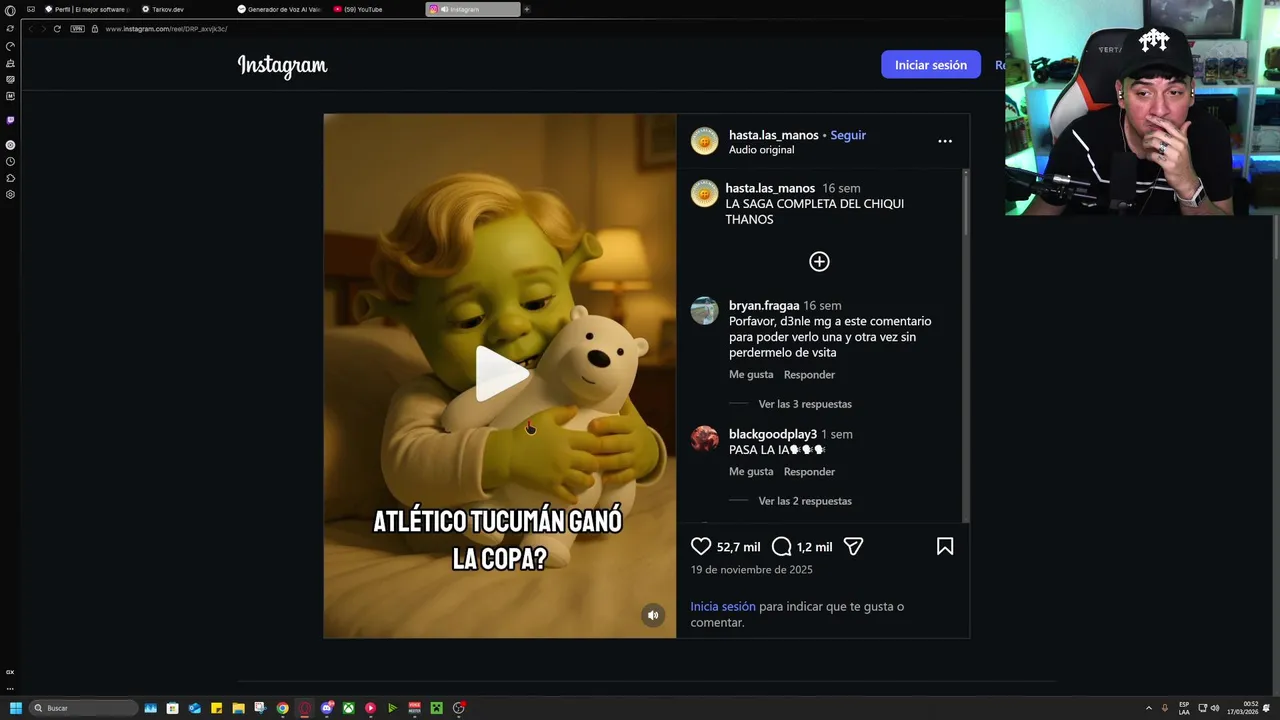Image resolution: width=1280 pixels, height=720 pixels.
Task: Open the three-dot more options menu
Action: pyautogui.click(x=945, y=141)
